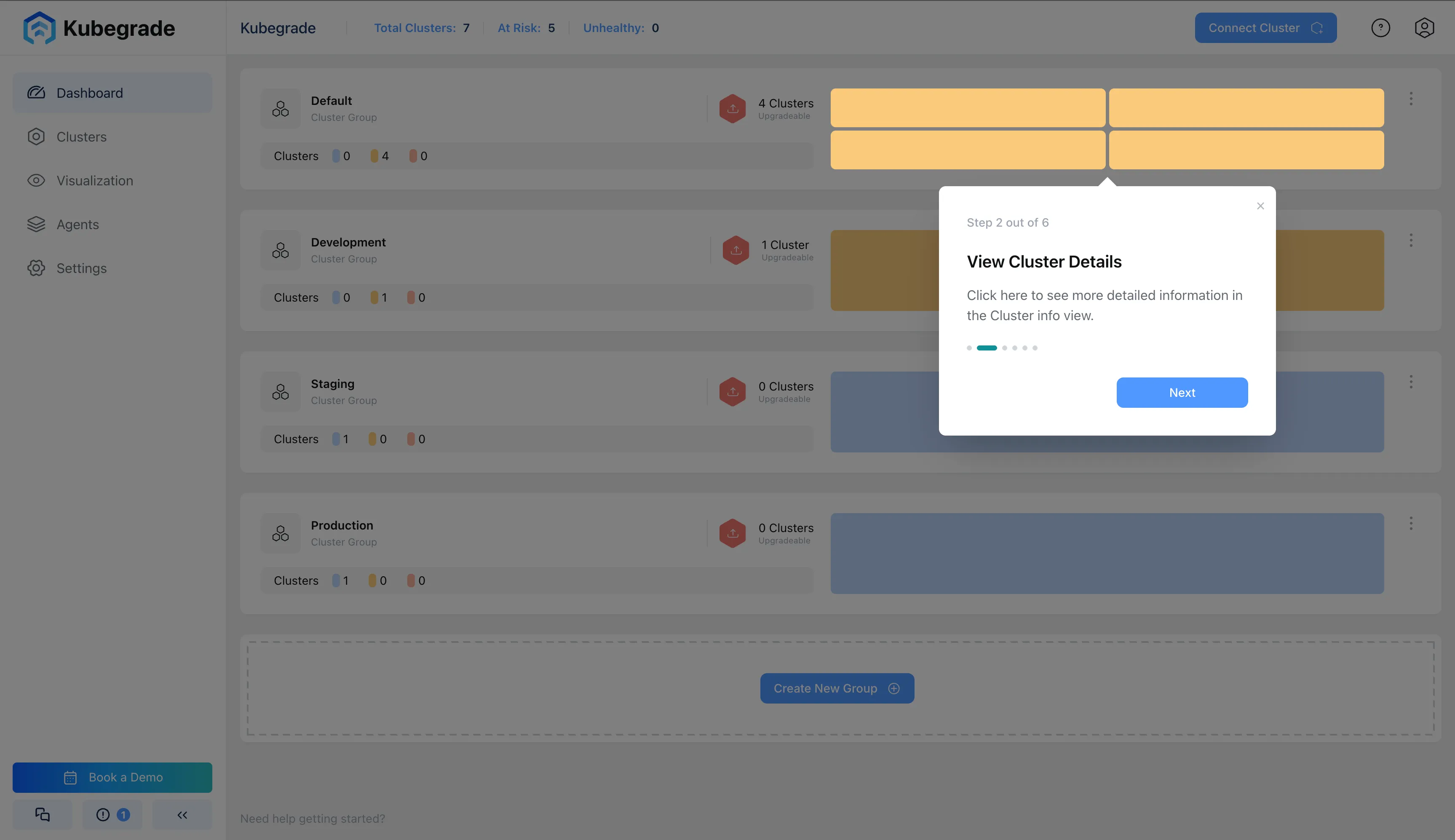Click the Book a Demo button
This screenshot has width=1455, height=840.
point(112,778)
